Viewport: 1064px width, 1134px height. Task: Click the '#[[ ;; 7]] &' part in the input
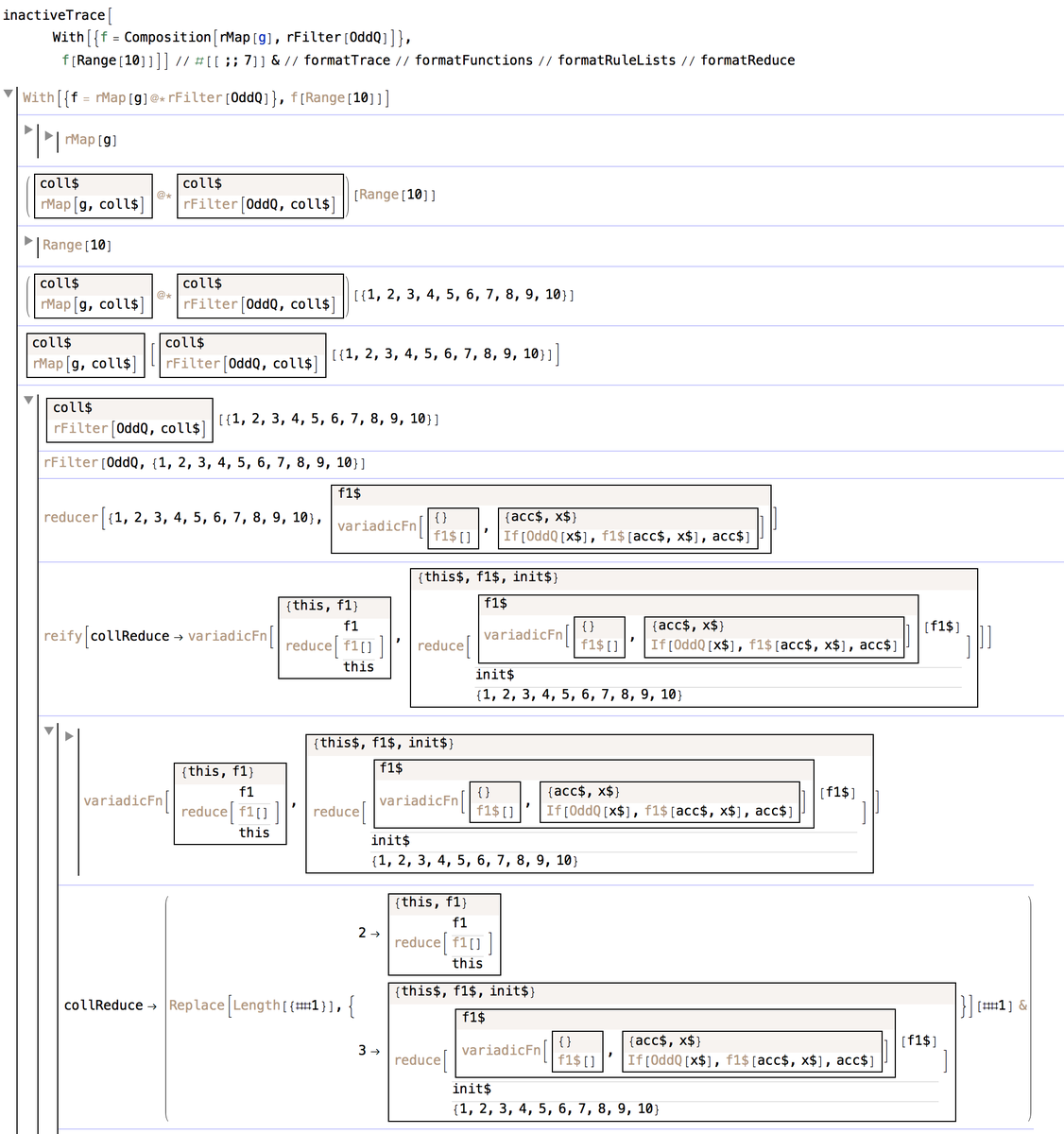coord(236,60)
